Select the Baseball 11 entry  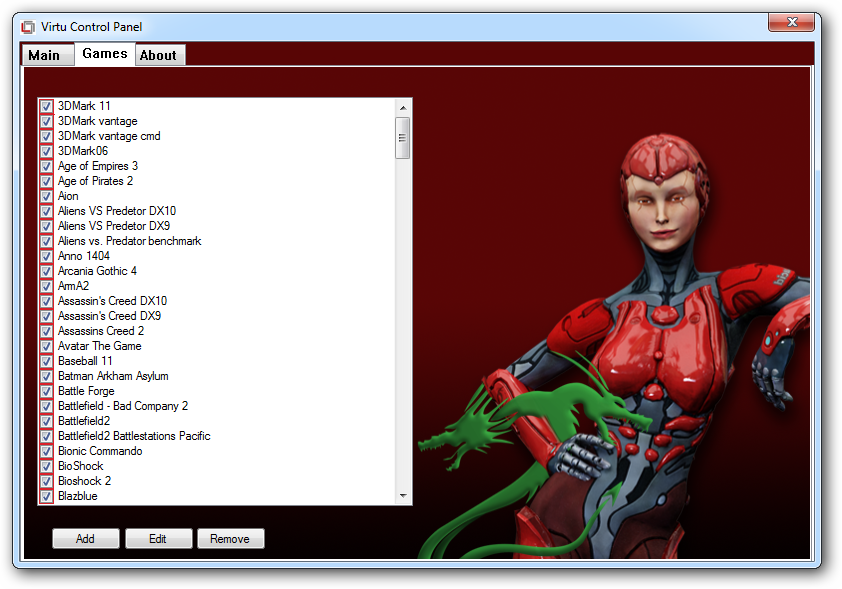coord(85,361)
